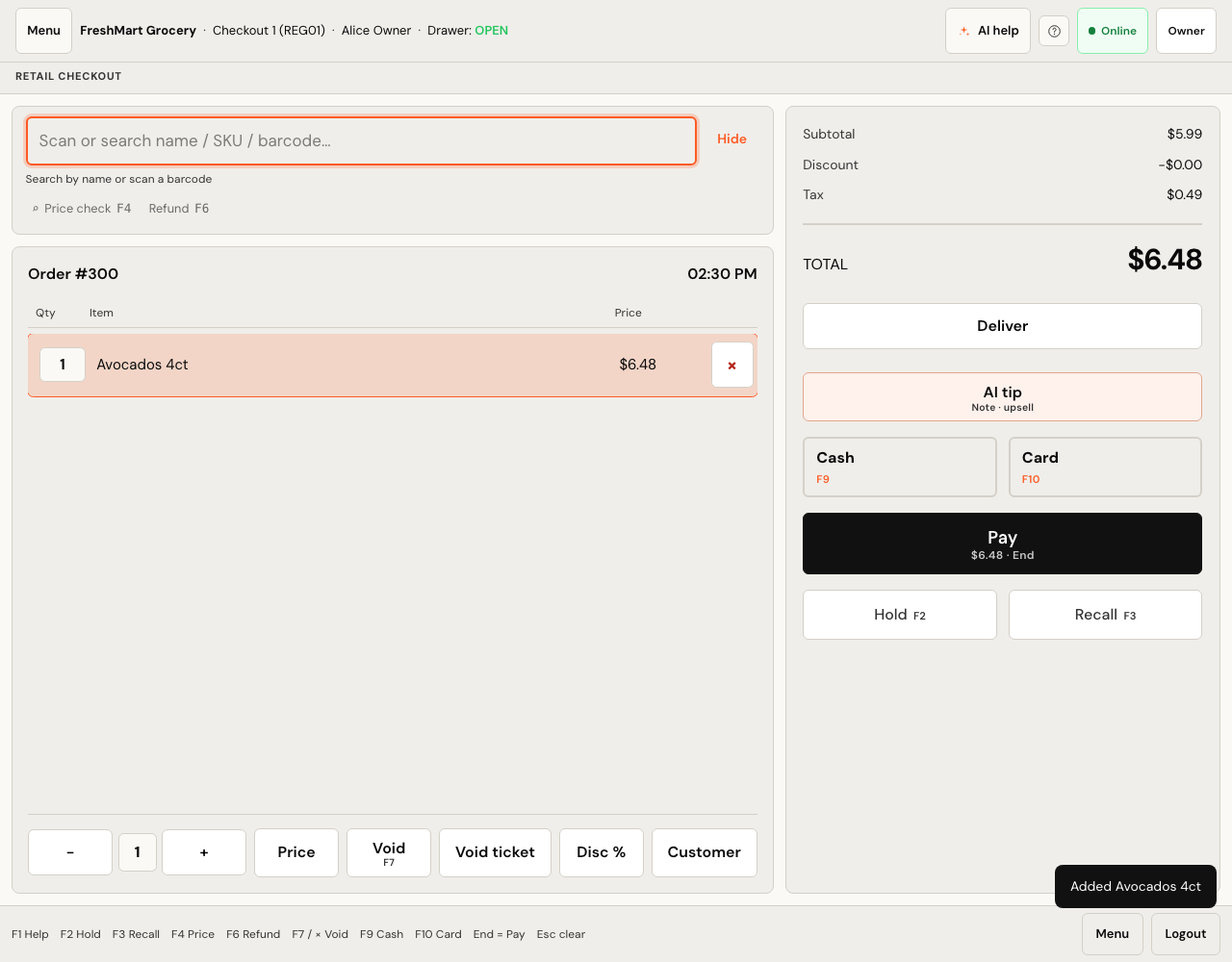Select Cash payment method
The height and width of the screenshot is (962, 1232).
coord(900,468)
